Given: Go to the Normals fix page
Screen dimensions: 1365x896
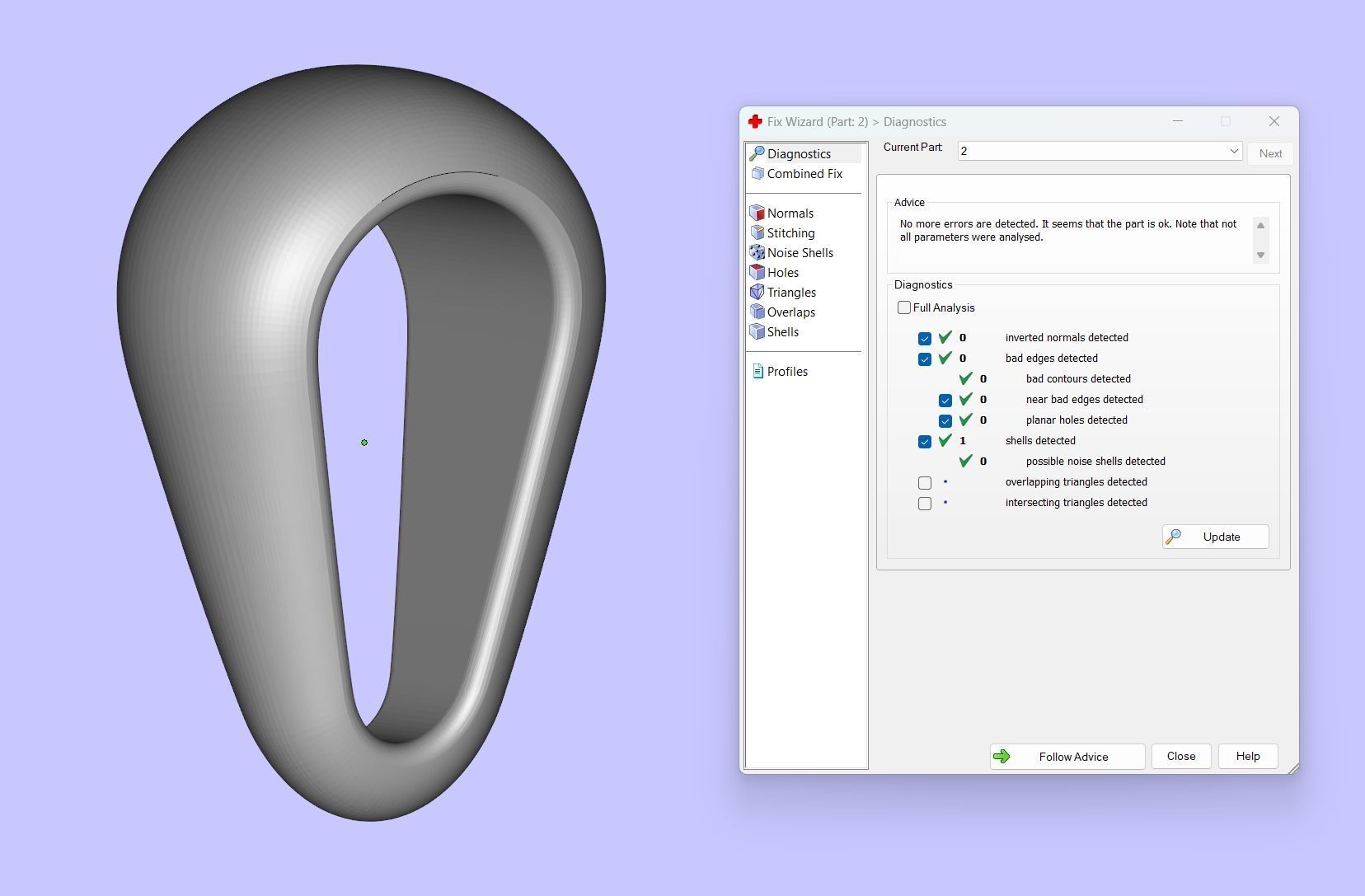Looking at the screenshot, I should point(790,213).
